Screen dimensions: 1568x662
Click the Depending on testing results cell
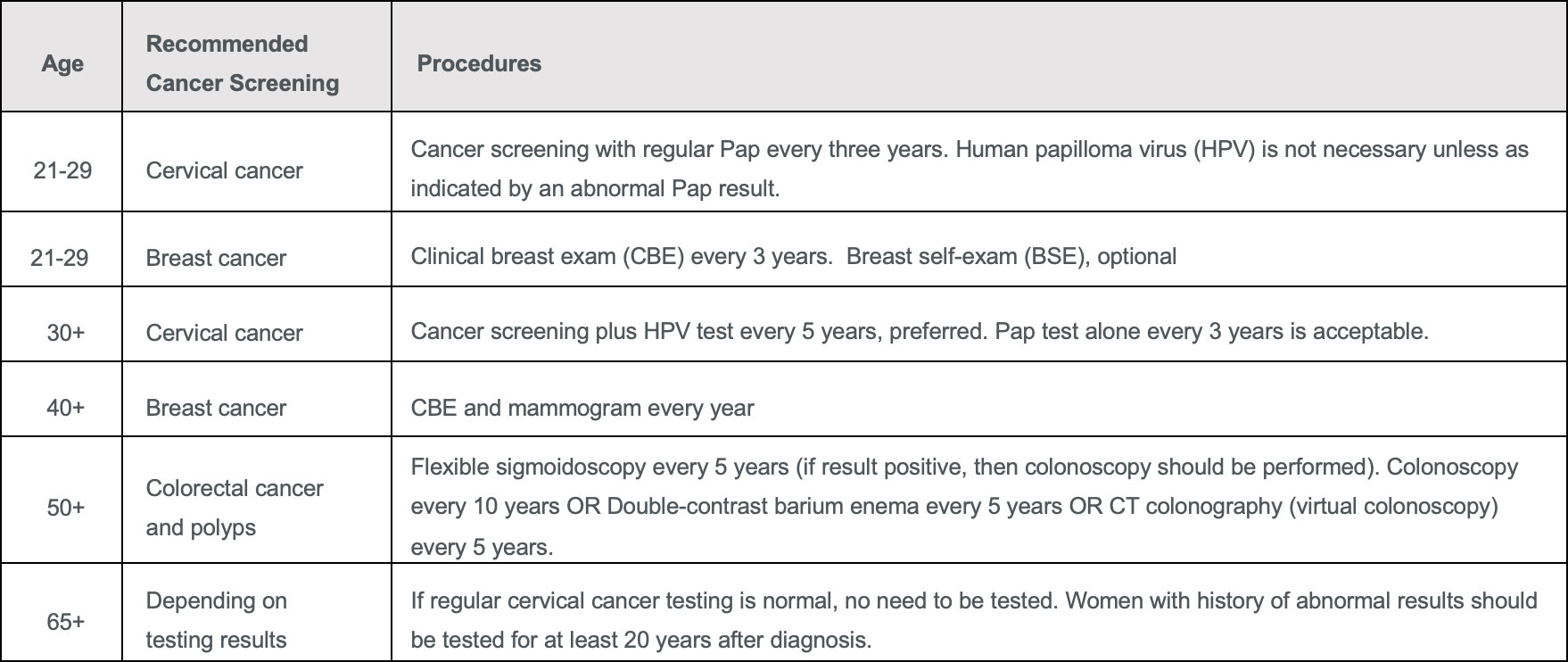216,620
